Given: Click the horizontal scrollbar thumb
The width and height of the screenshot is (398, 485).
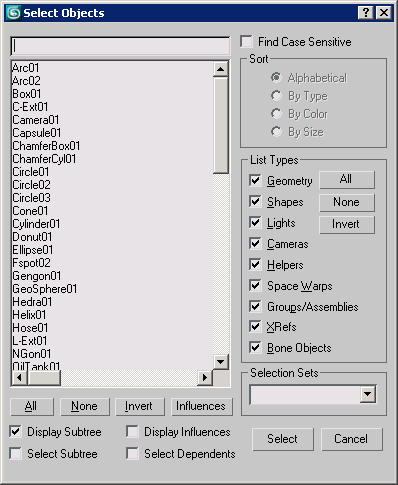Looking at the screenshot, I should point(44,378).
